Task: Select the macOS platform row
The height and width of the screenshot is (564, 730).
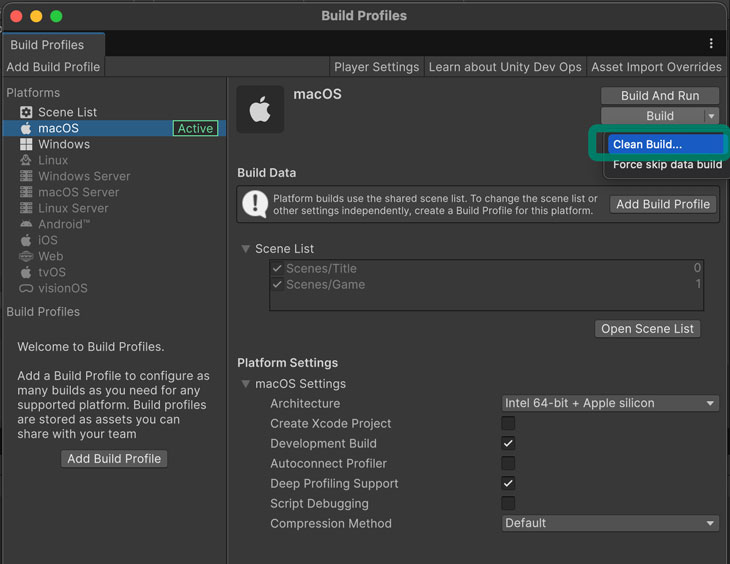Action: tap(115, 128)
